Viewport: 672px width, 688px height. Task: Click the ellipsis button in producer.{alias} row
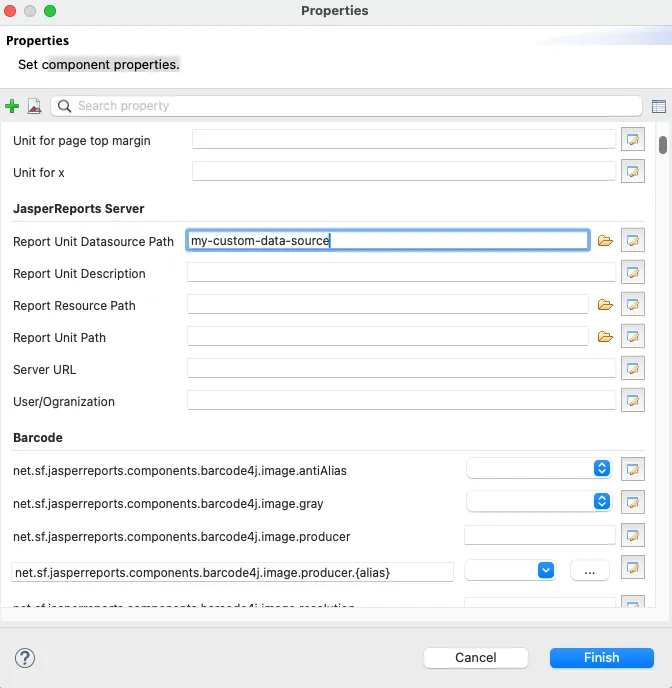(x=590, y=571)
